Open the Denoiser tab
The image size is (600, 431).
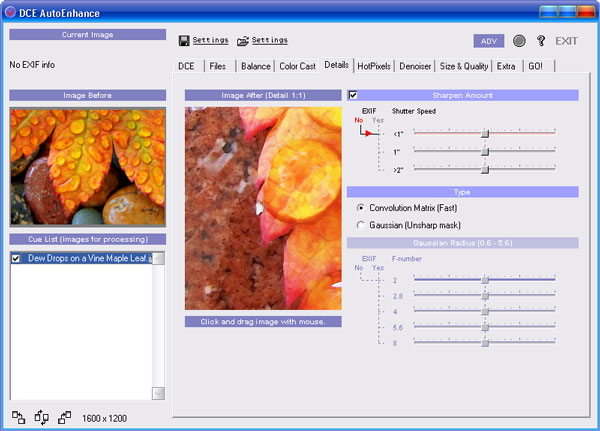click(415, 66)
